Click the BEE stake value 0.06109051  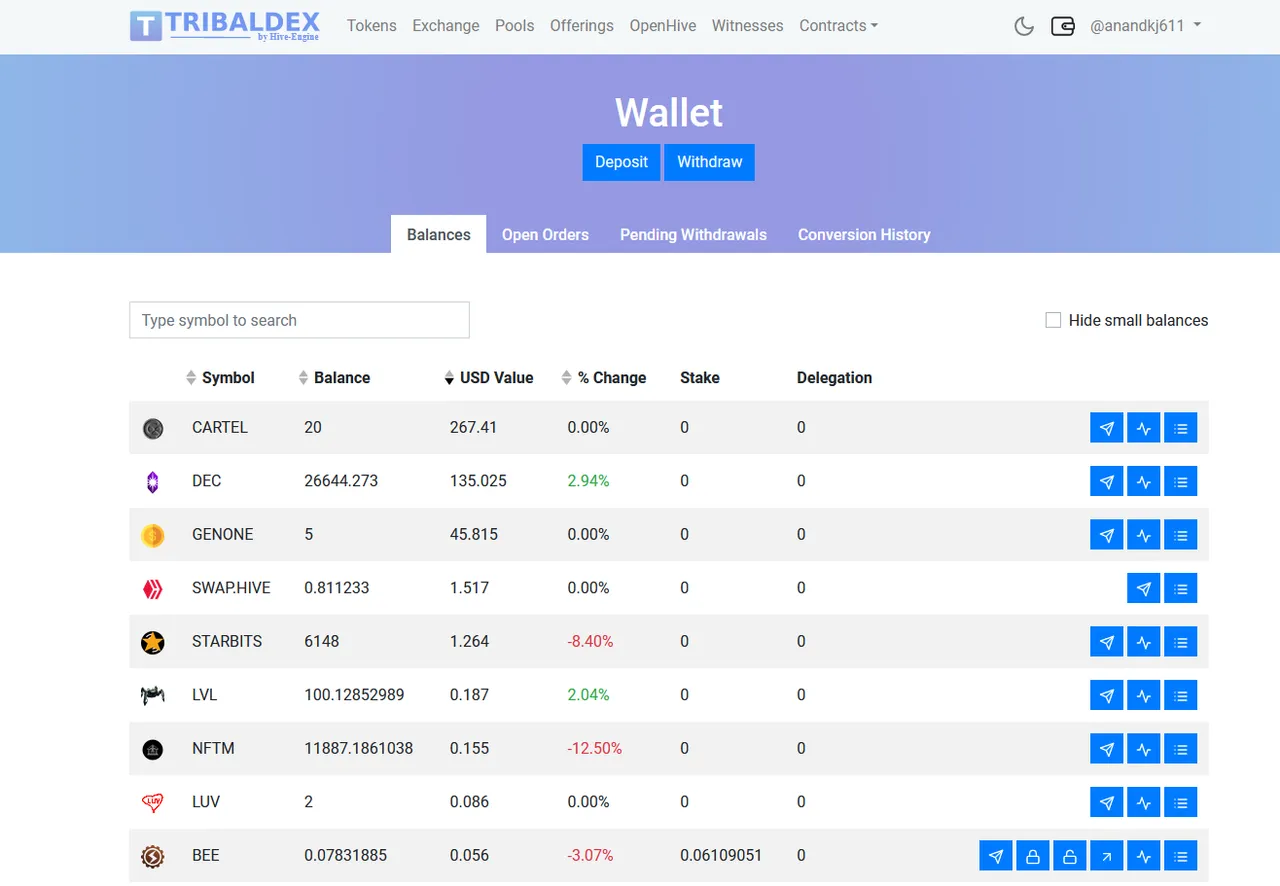721,855
